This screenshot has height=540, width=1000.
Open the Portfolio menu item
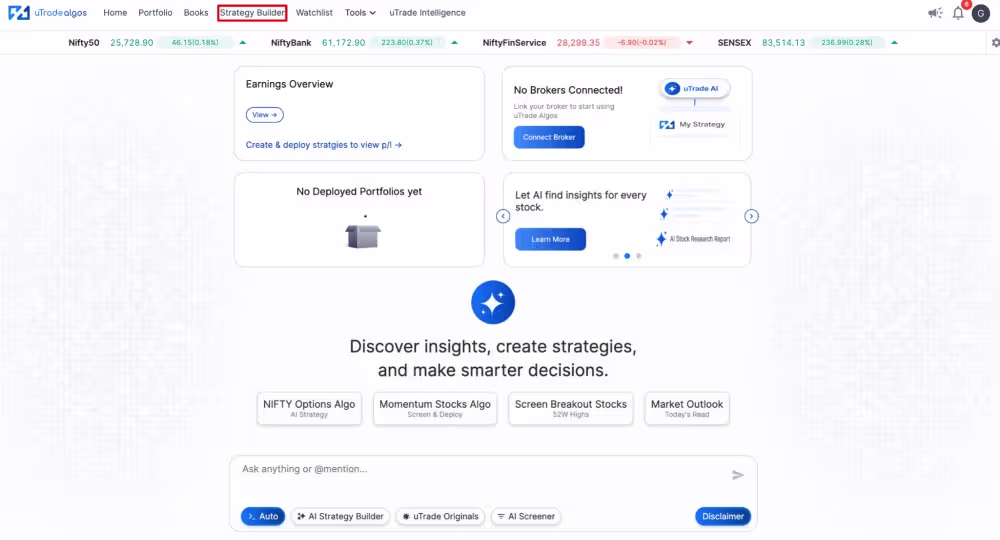pyautogui.click(x=155, y=13)
